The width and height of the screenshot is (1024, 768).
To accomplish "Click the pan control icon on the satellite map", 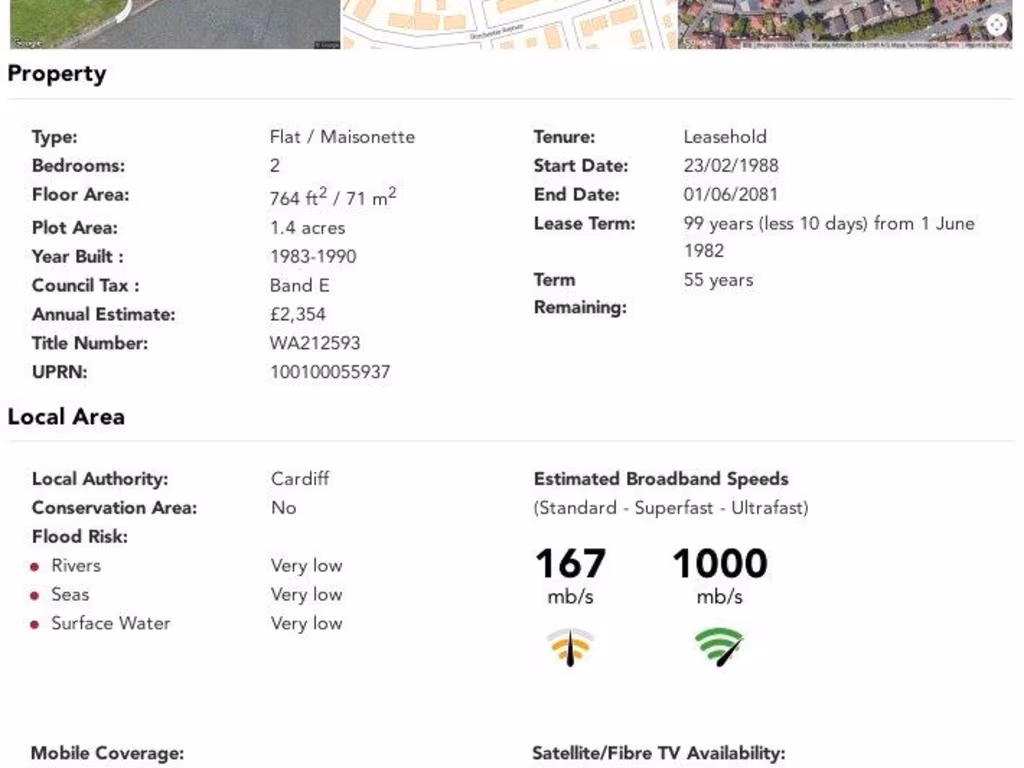I will click(996, 25).
